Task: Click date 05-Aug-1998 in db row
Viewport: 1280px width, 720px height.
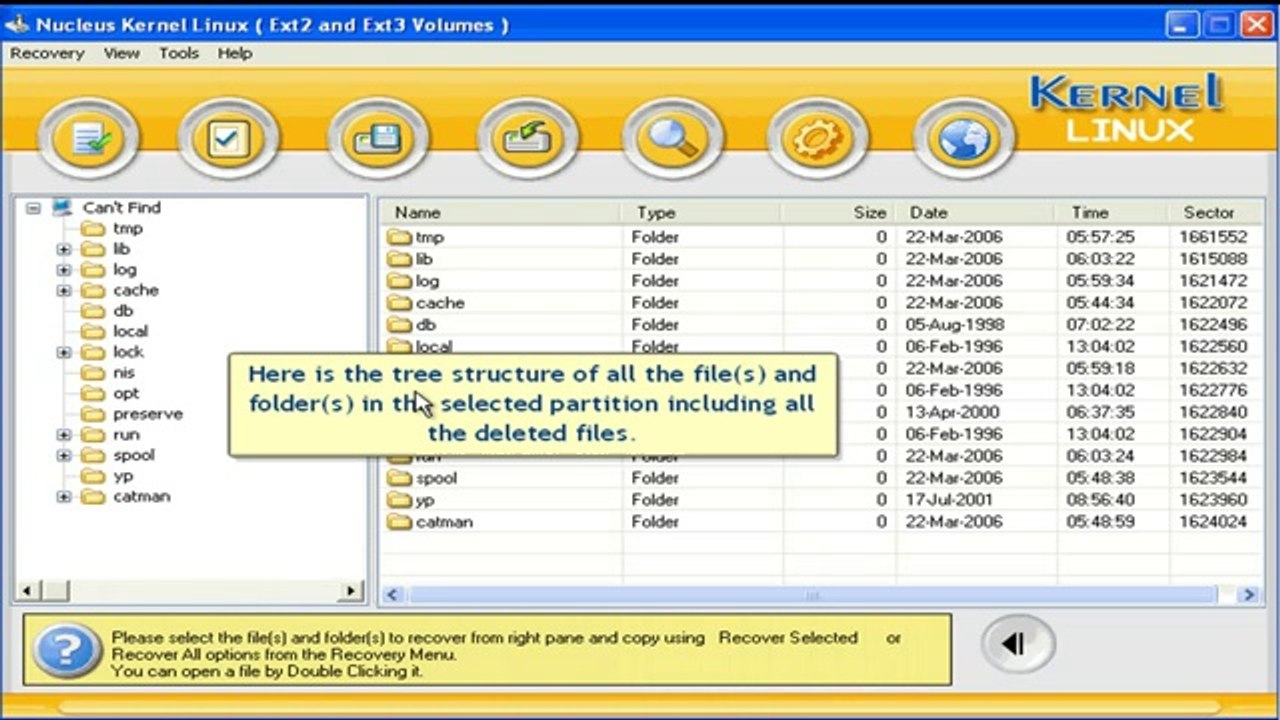Action: (954, 325)
